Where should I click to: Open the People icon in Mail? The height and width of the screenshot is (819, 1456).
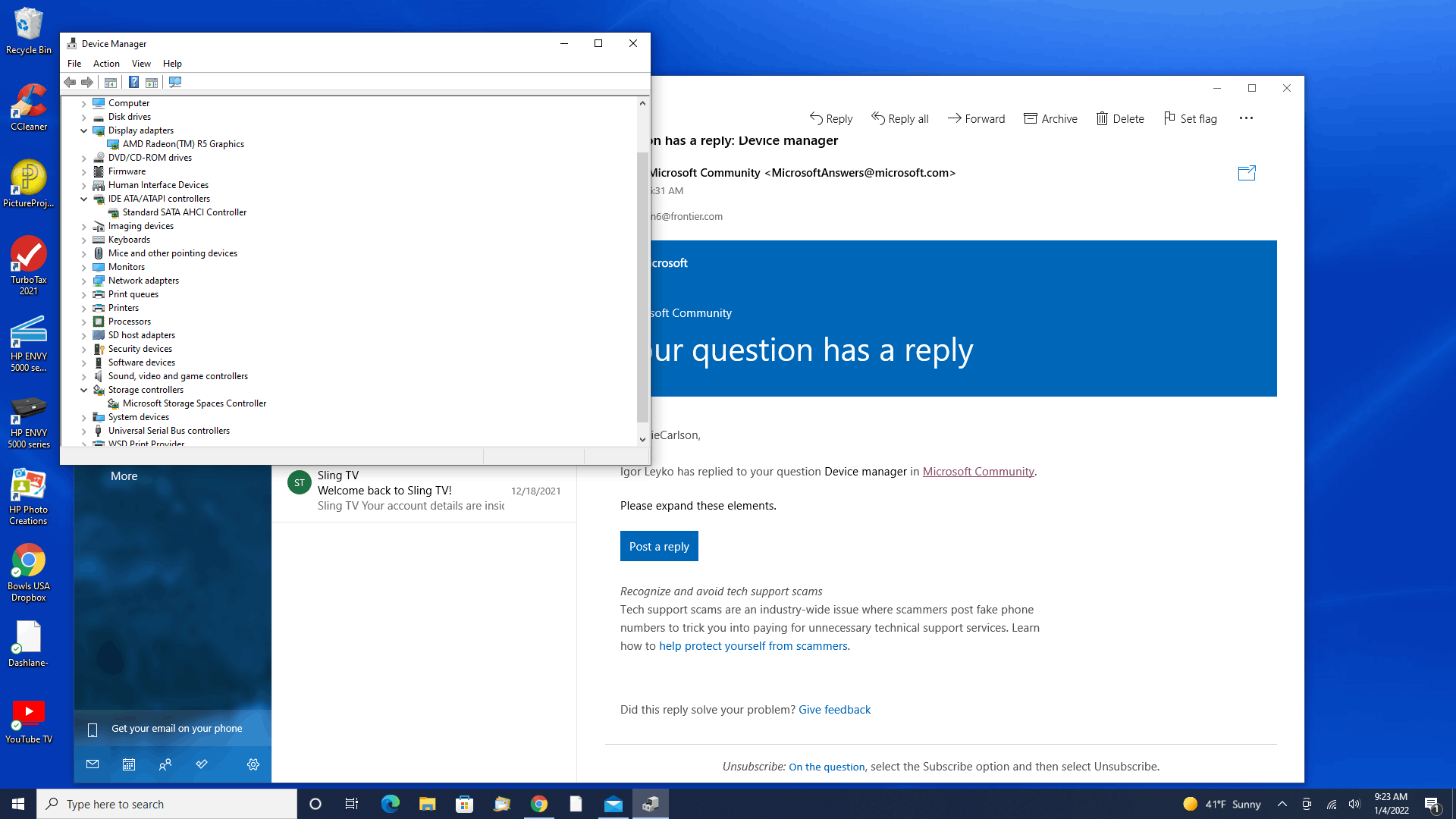165,764
